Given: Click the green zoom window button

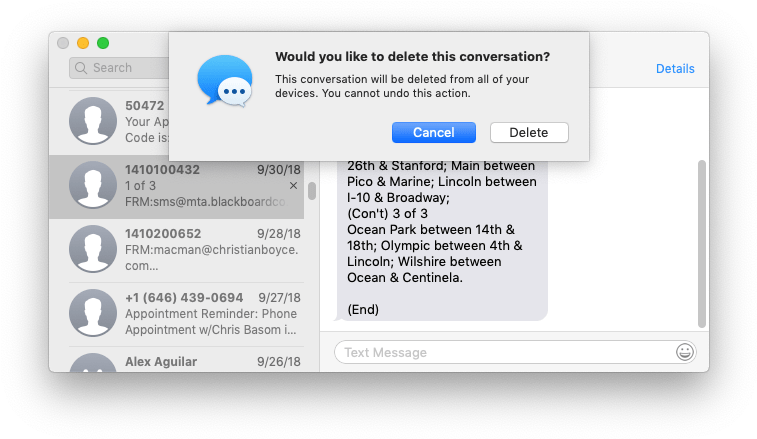Looking at the screenshot, I should 103,43.
